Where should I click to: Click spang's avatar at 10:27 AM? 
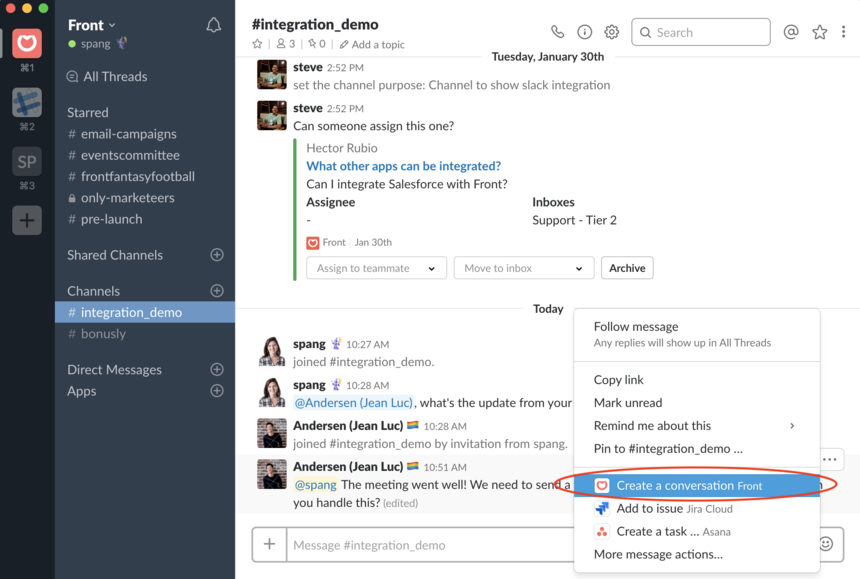pyautogui.click(x=271, y=351)
